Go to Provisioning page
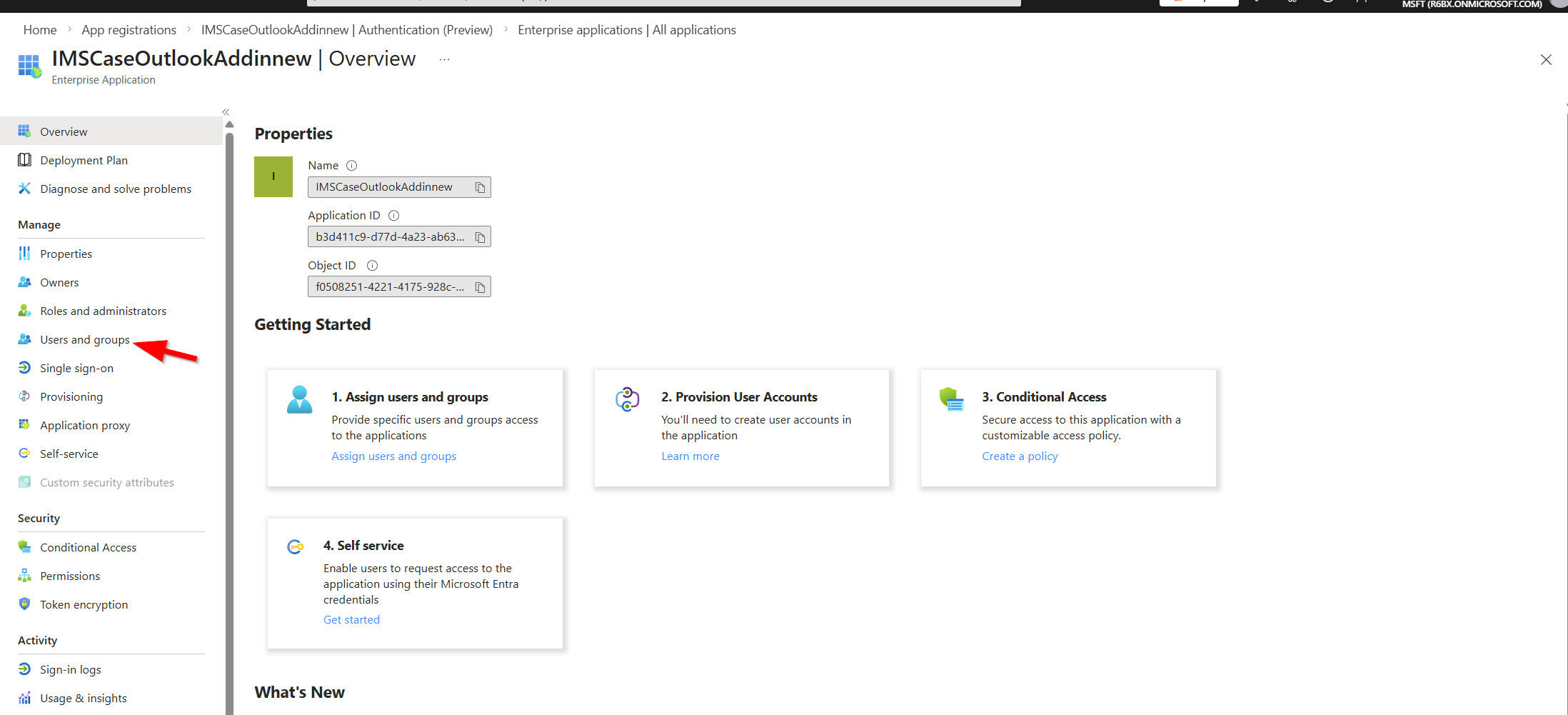Image resolution: width=1568 pixels, height=715 pixels. pos(71,397)
